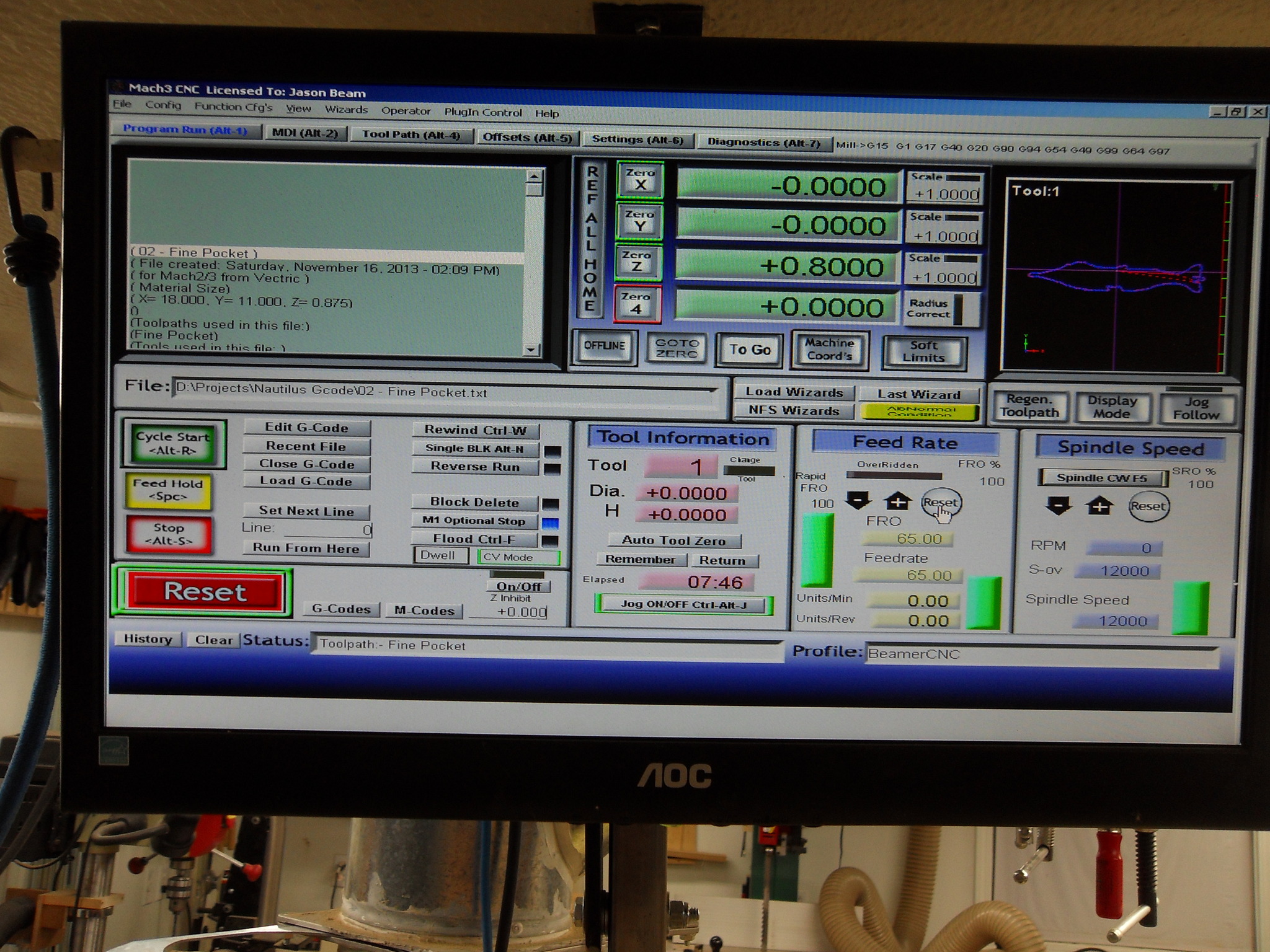Lower the feed rate override with the minus arrow

858,500
